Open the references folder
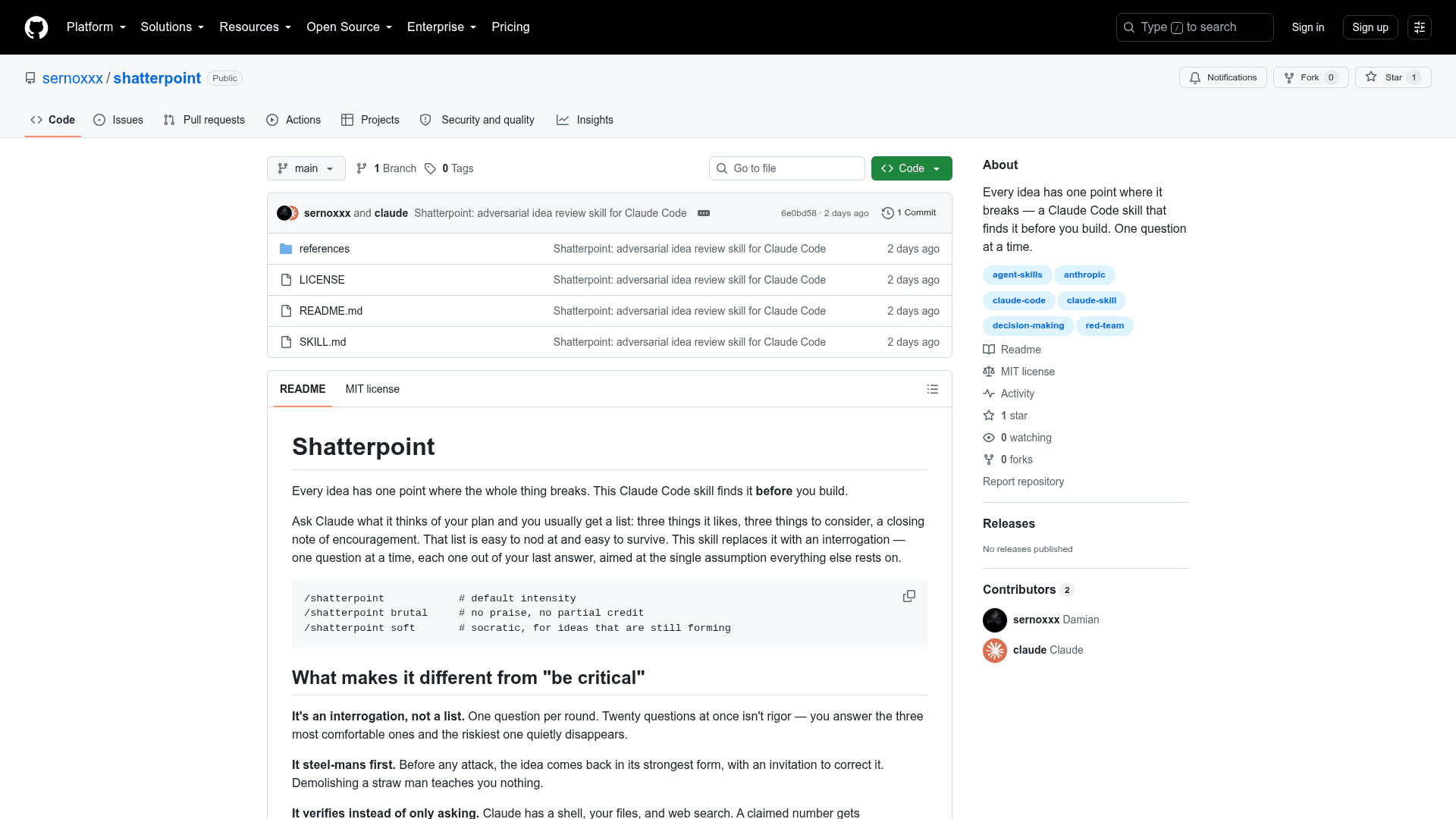The image size is (1456, 819). [x=325, y=249]
